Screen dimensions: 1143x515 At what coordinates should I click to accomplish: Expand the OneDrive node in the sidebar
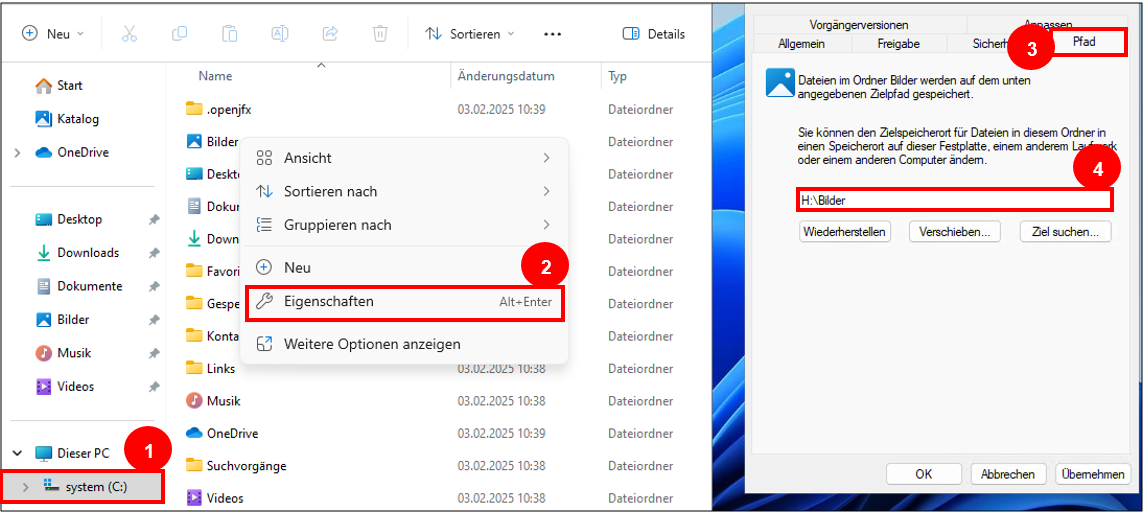17,152
